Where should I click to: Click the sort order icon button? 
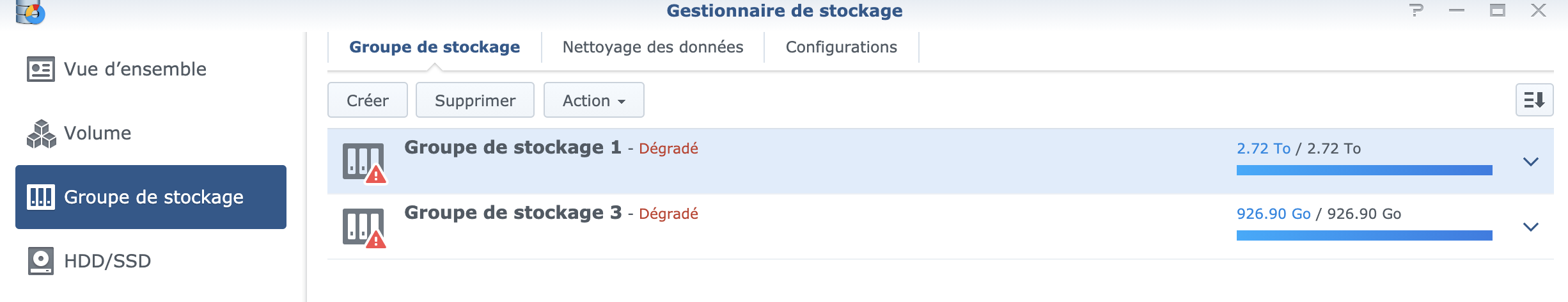point(1534,100)
